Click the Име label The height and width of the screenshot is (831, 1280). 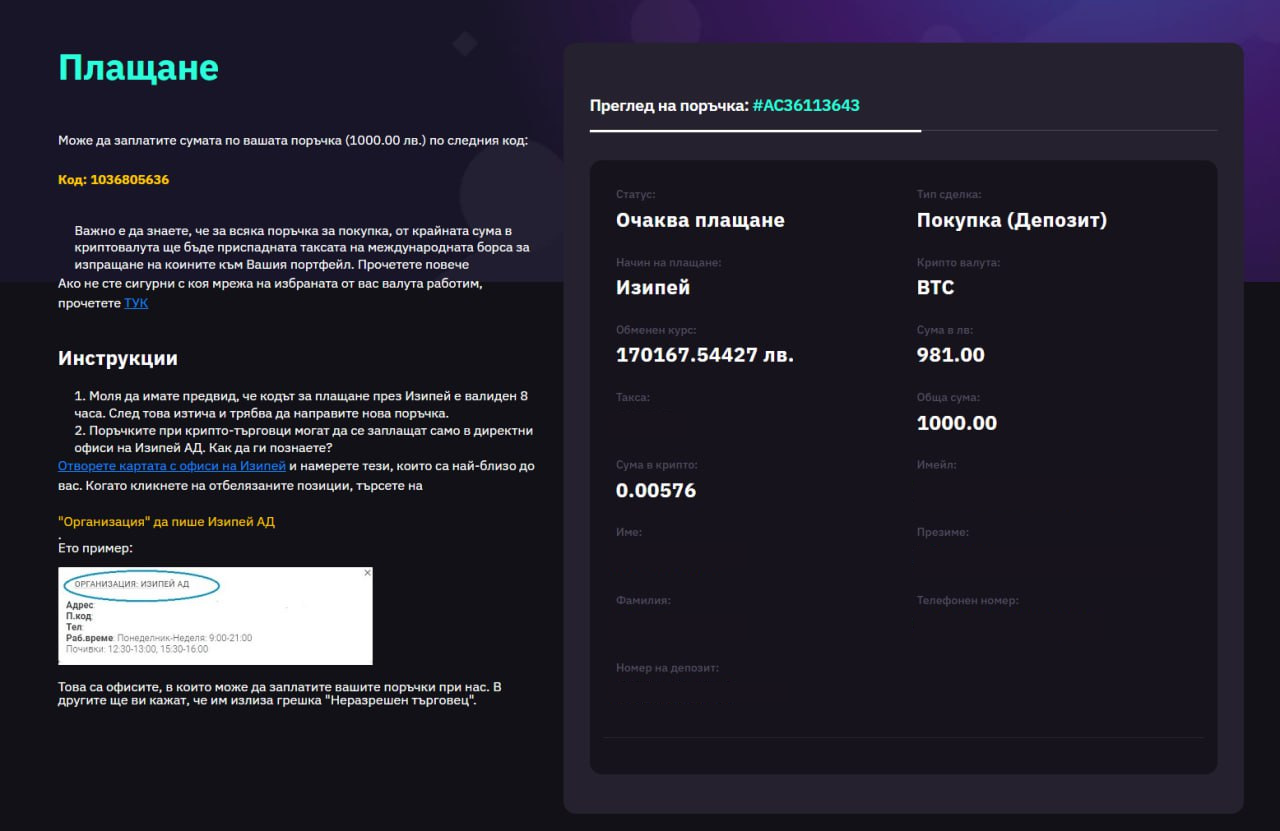coord(629,532)
